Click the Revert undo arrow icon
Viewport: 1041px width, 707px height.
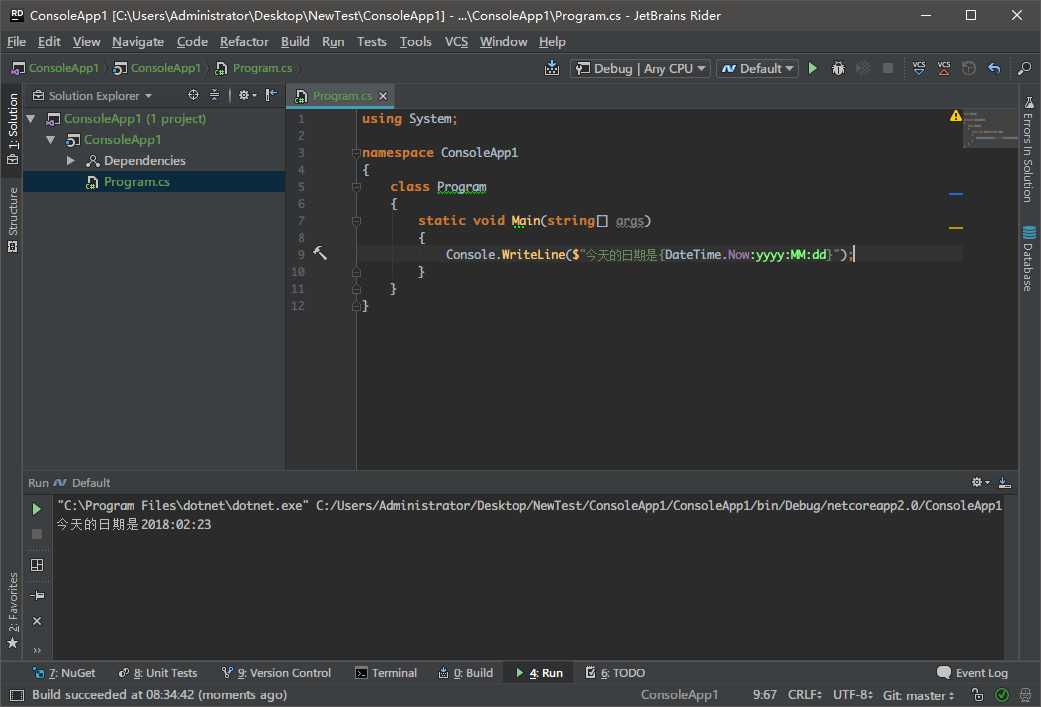[994, 68]
